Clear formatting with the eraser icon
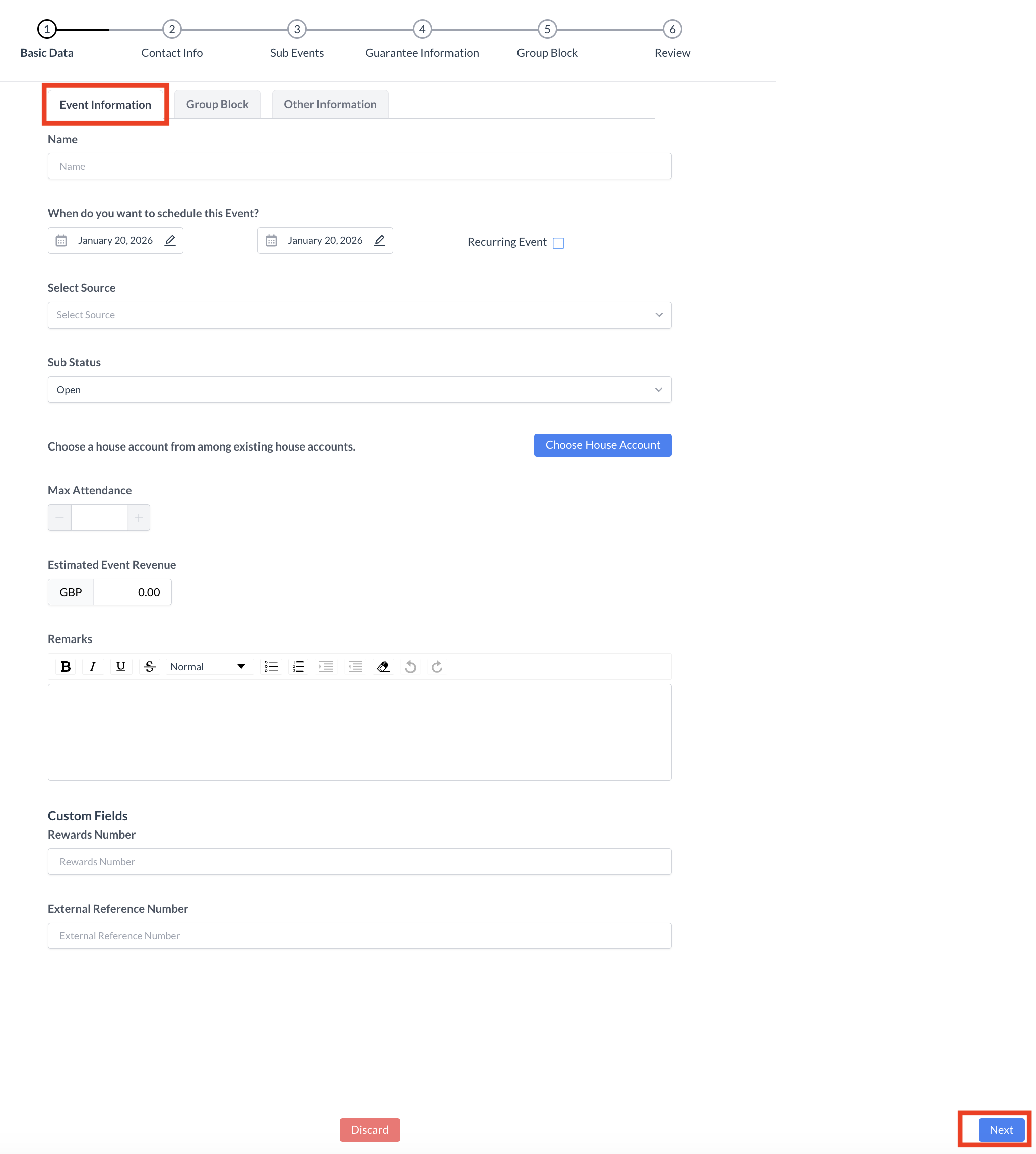The height and width of the screenshot is (1154, 1036). pyautogui.click(x=383, y=667)
